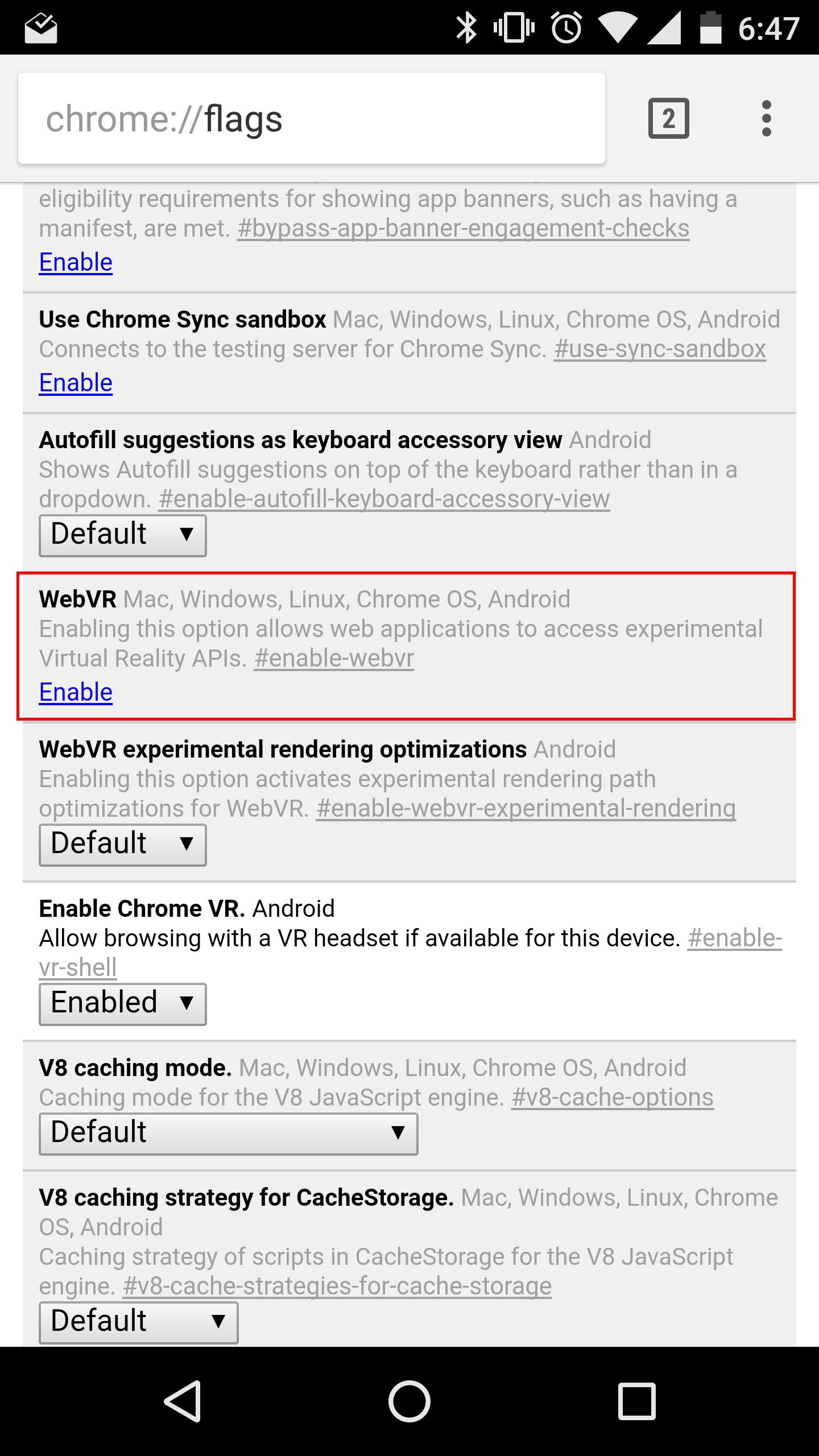Follow the #enable-webvr anchor link
The width and height of the screenshot is (819, 1456).
coord(334,659)
